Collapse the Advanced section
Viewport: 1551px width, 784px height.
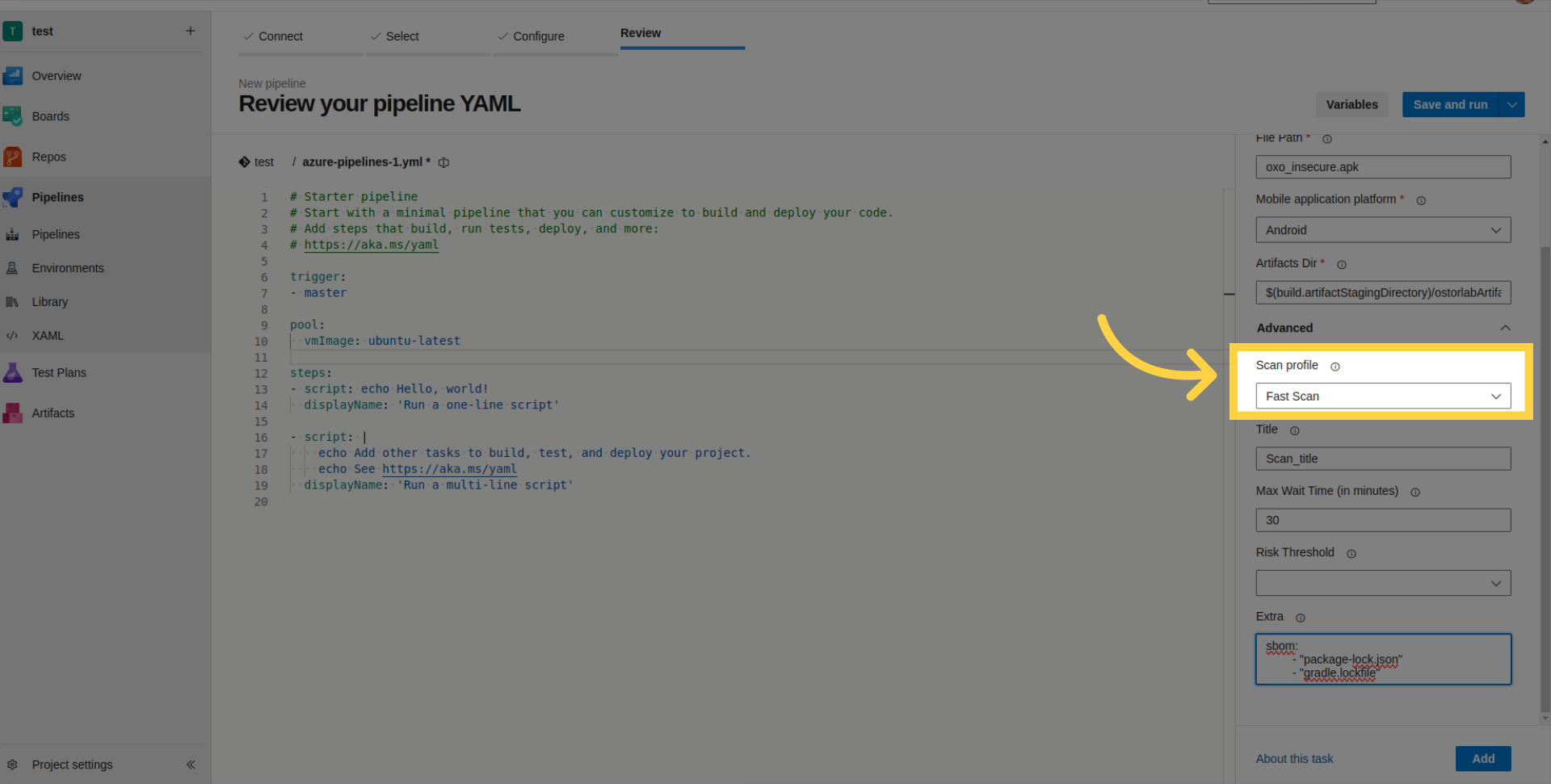[1505, 328]
